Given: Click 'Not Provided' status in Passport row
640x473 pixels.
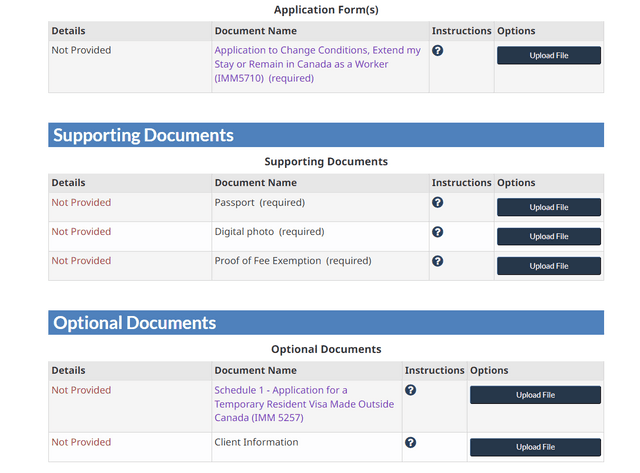Looking at the screenshot, I should tap(81, 202).
